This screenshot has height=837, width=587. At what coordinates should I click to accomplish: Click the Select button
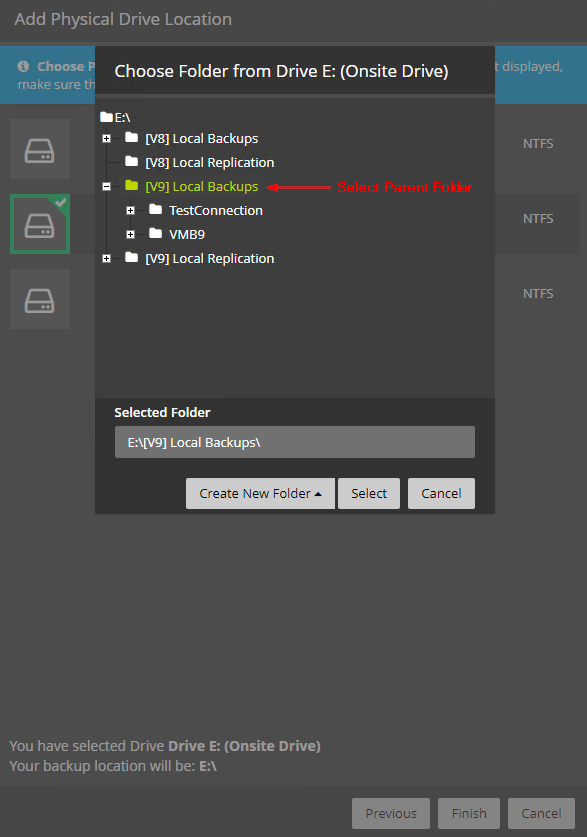point(369,493)
